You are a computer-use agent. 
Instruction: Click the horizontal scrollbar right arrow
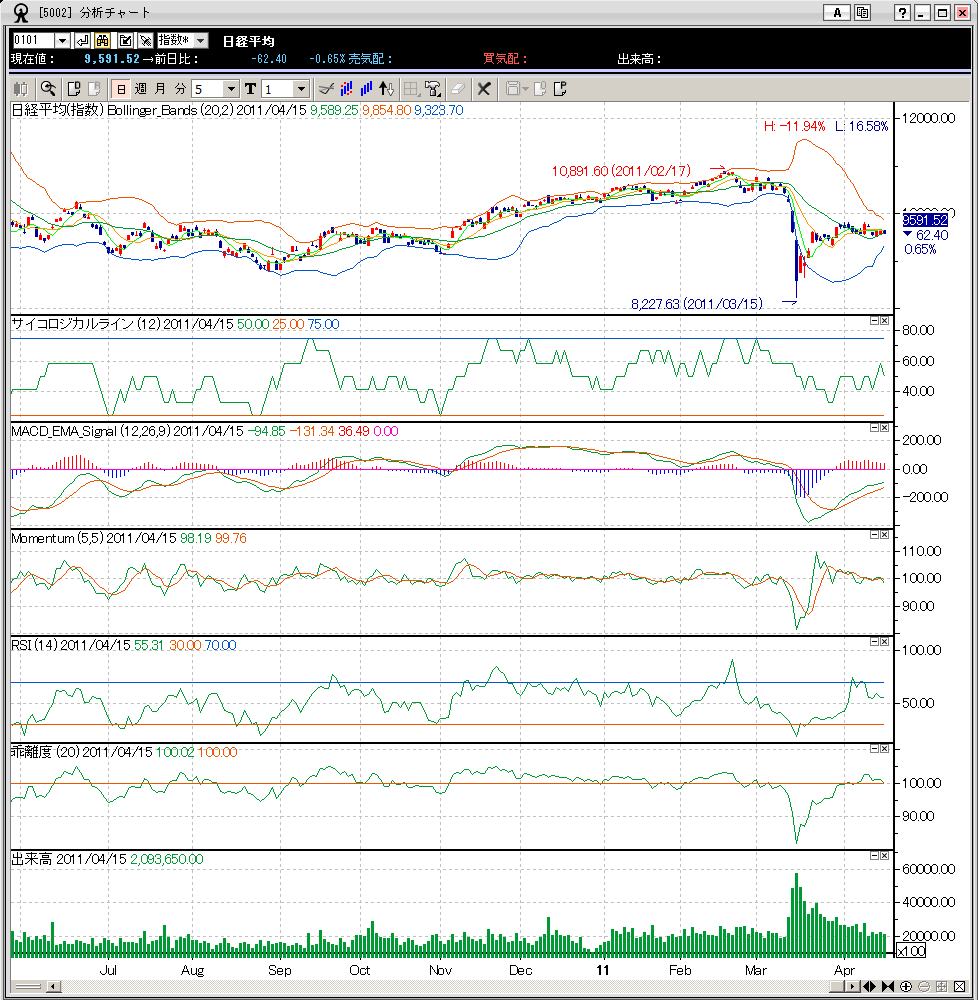852,986
